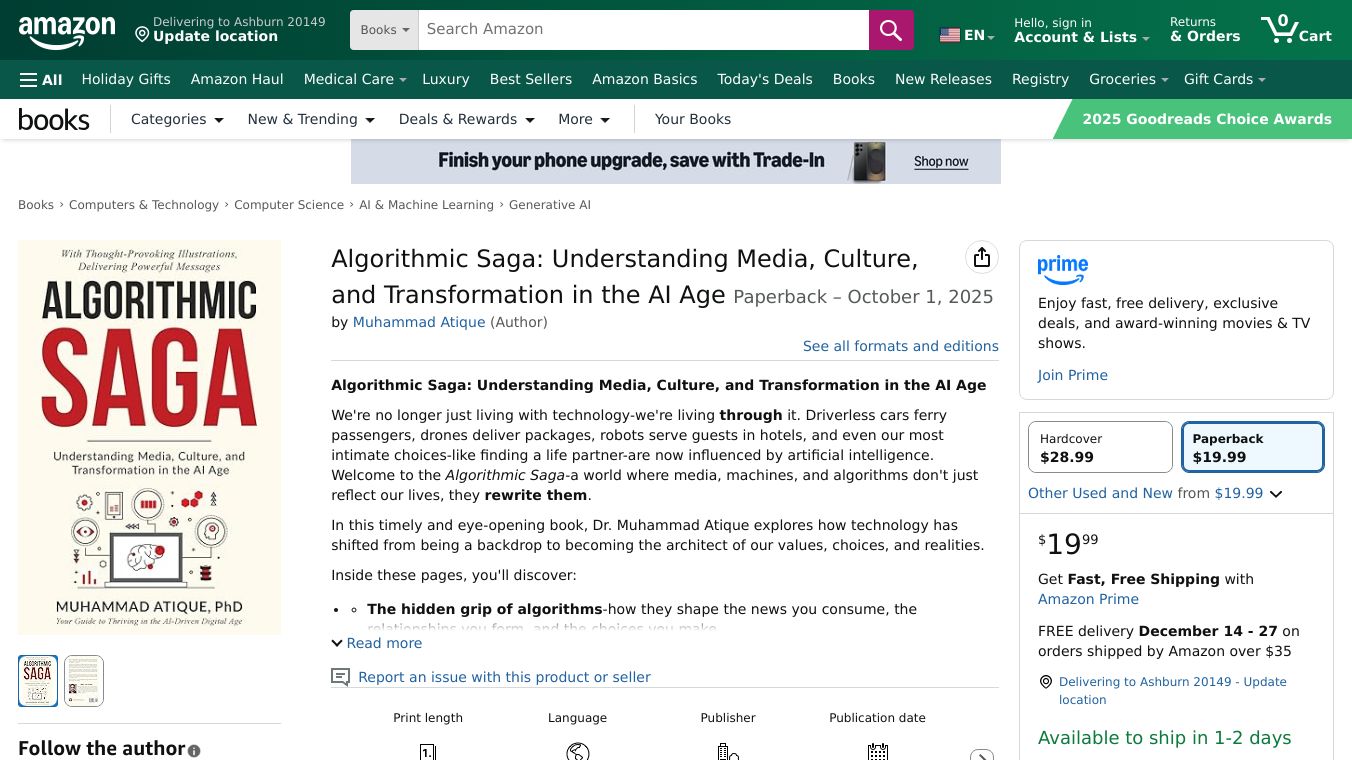Open the Muhammad Atique author link
Screen dimensions: 1352x760
pos(419,322)
